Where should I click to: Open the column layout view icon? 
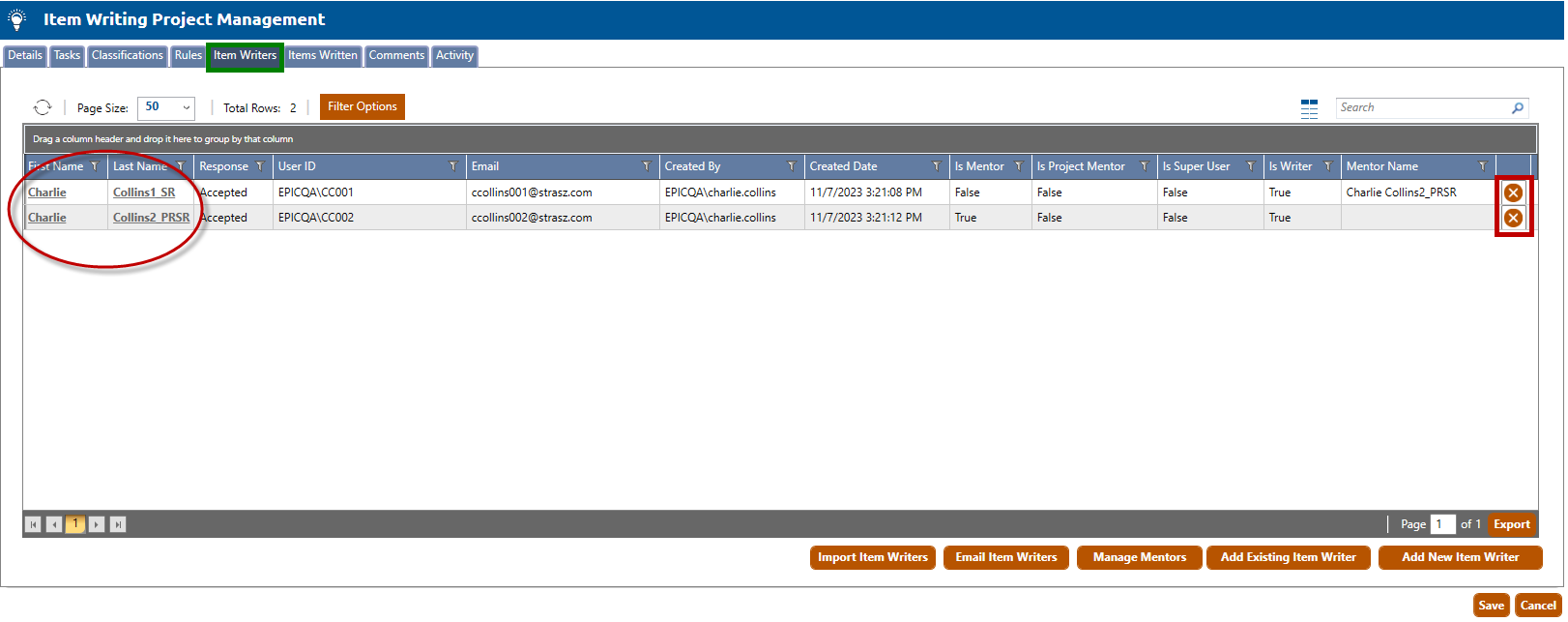pos(1309,108)
